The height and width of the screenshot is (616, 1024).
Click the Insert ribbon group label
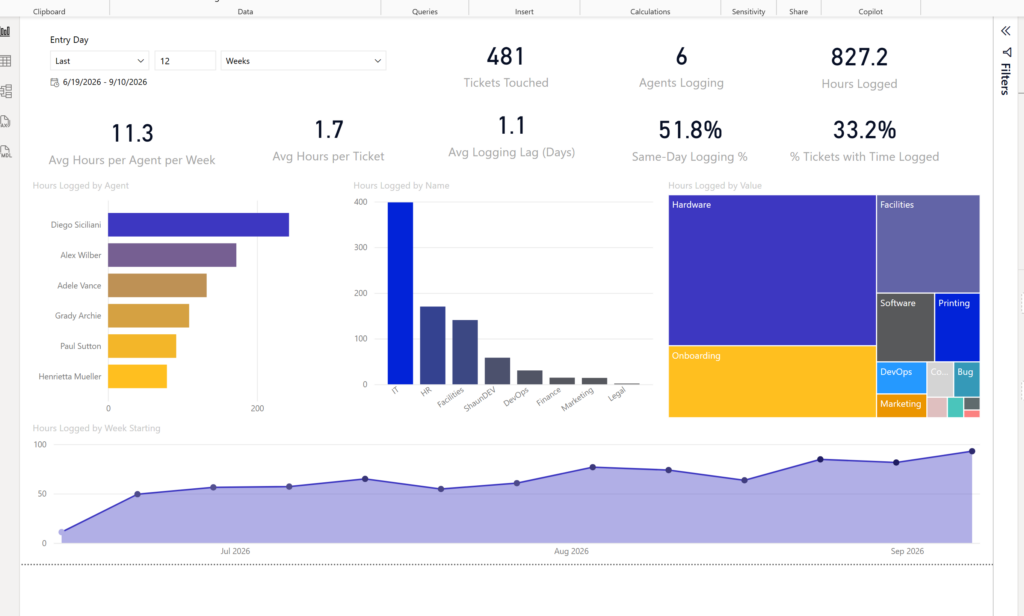524,12
